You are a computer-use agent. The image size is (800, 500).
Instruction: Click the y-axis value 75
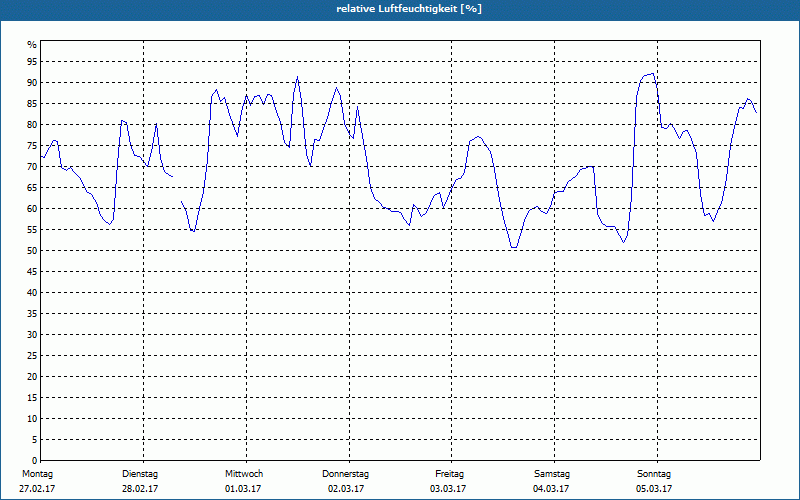tap(32, 145)
